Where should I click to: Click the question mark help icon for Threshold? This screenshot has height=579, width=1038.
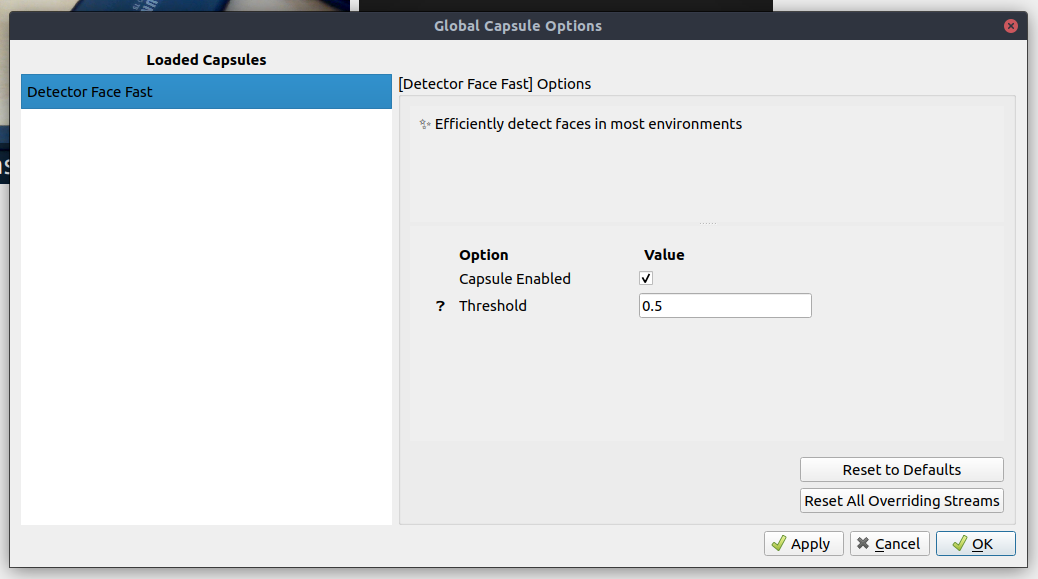[x=440, y=306]
